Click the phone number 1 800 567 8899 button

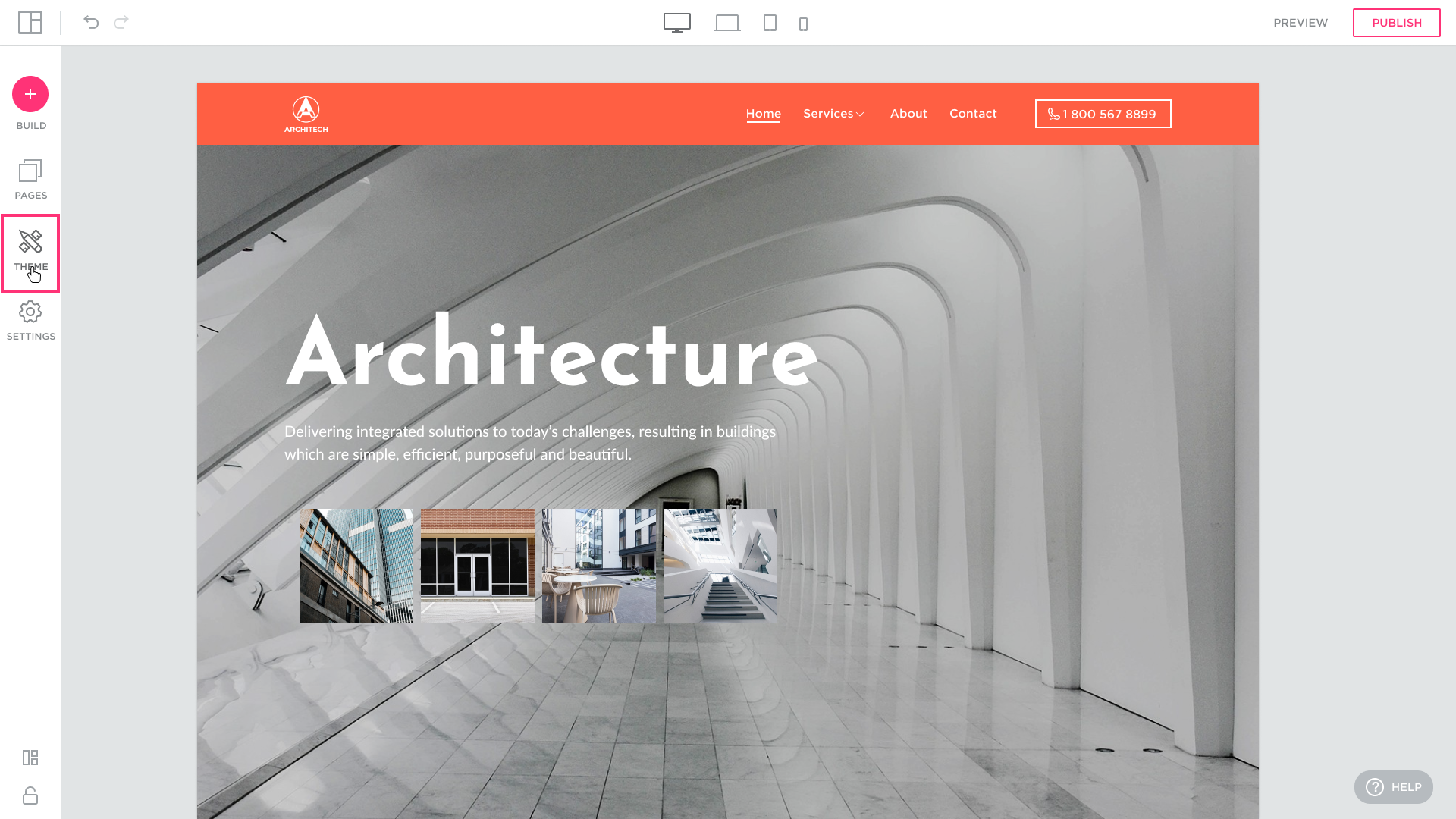pyautogui.click(x=1103, y=114)
